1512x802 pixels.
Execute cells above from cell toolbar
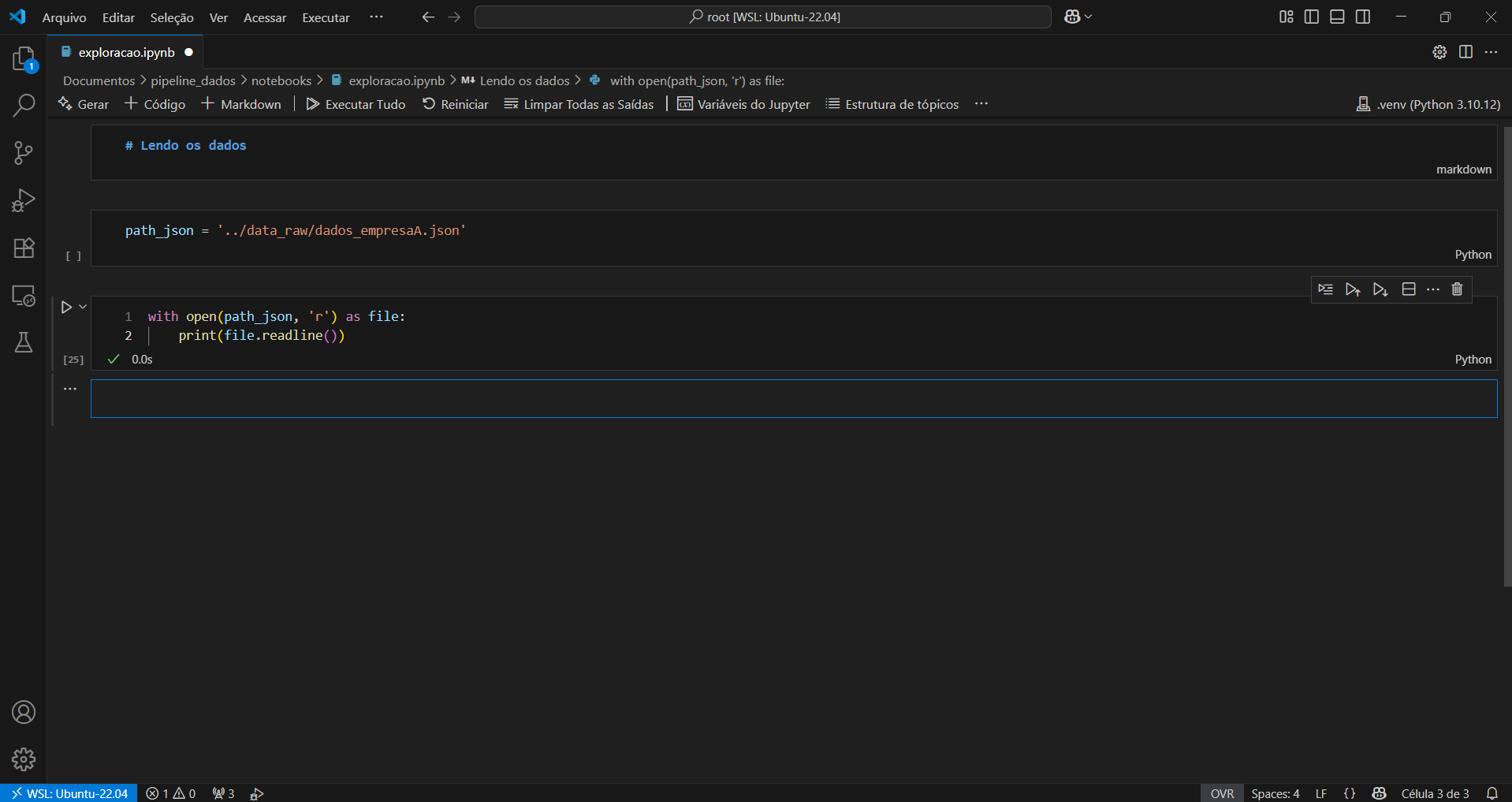1353,289
